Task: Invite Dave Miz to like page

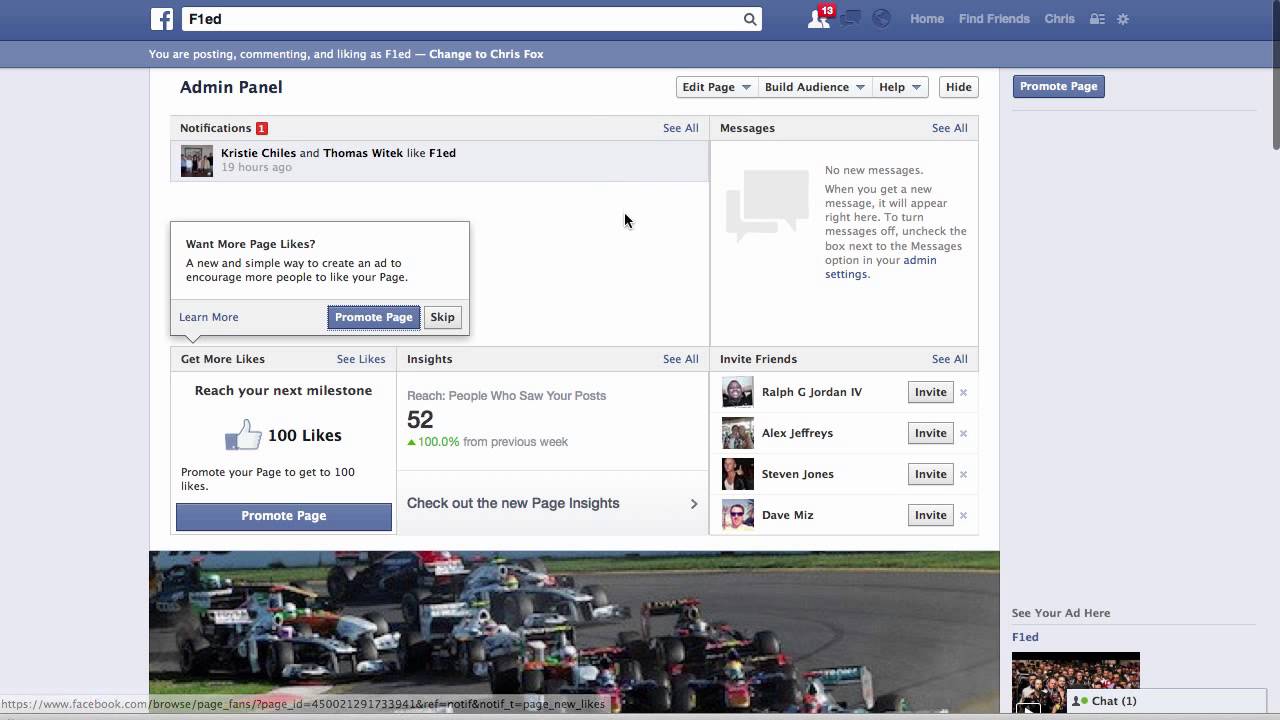Action: [x=930, y=515]
